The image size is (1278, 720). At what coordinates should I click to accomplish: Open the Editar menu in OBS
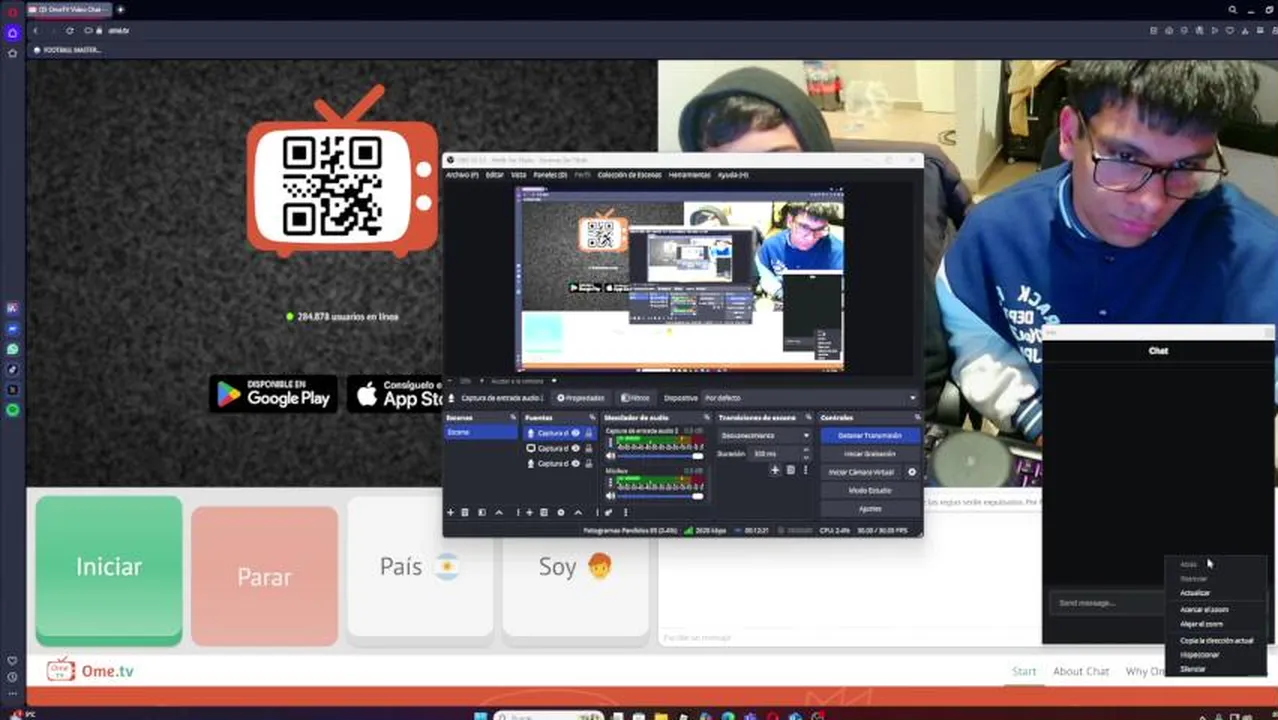click(494, 174)
